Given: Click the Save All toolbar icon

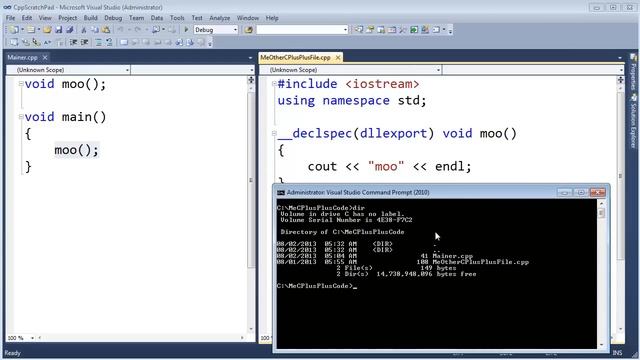Looking at the screenshot, I should (x=70, y=30).
